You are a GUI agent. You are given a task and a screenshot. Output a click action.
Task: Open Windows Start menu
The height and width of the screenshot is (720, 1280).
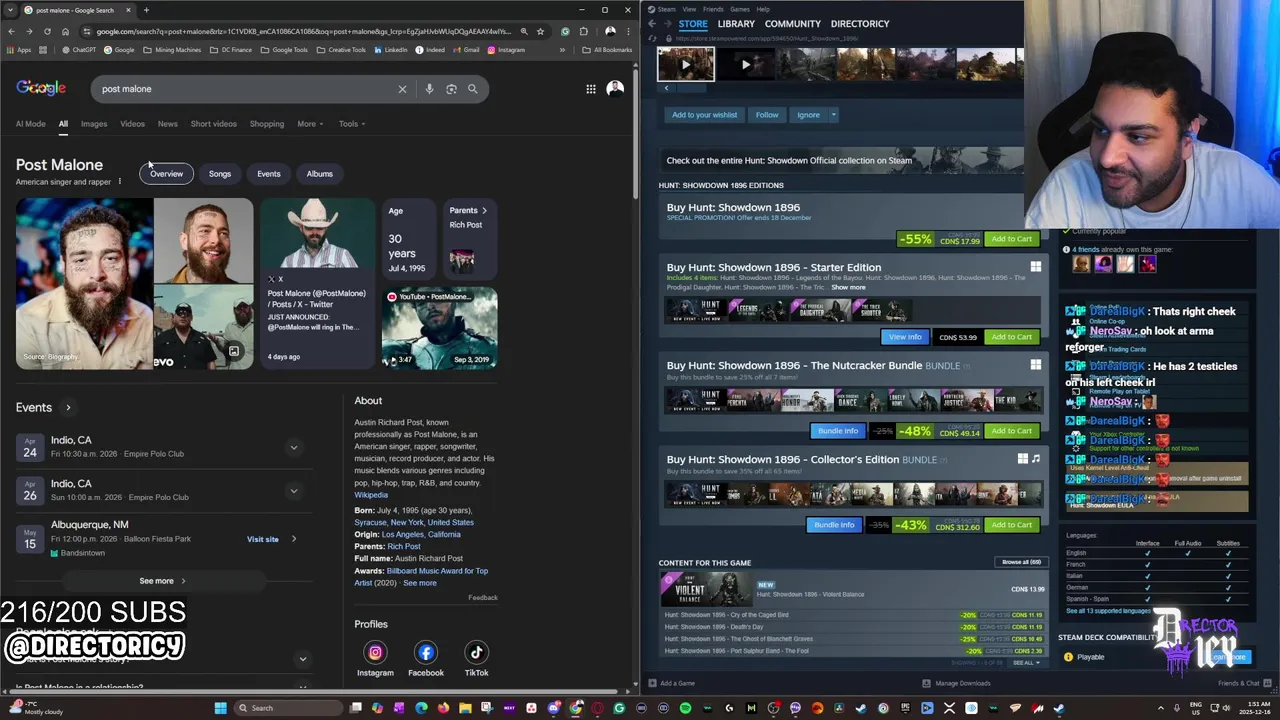coord(220,708)
